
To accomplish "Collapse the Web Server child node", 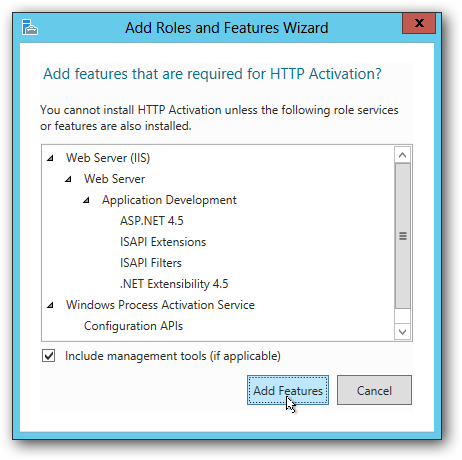I will [68, 179].
